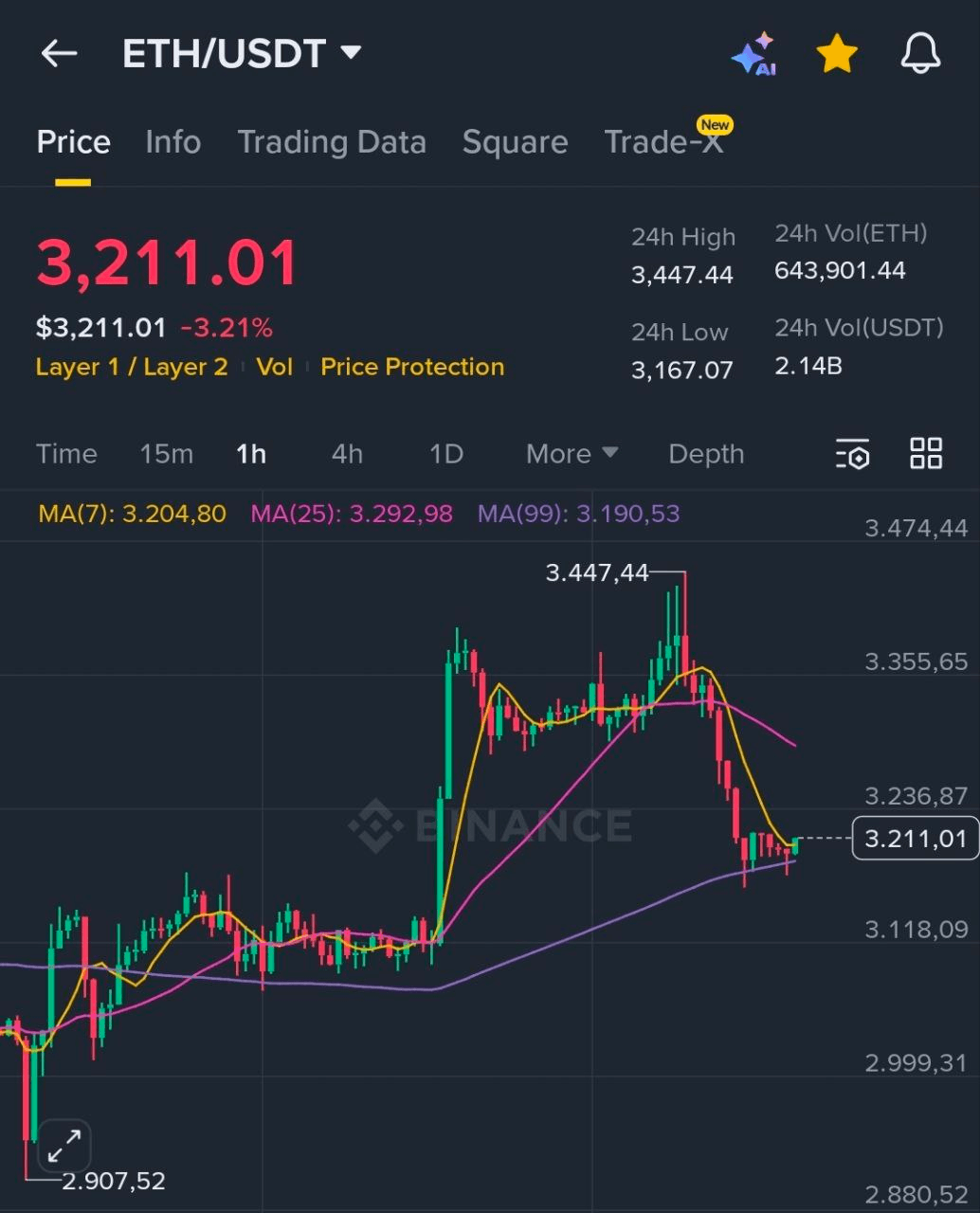
Task: Expand chart to fullscreen
Action: [64, 1147]
